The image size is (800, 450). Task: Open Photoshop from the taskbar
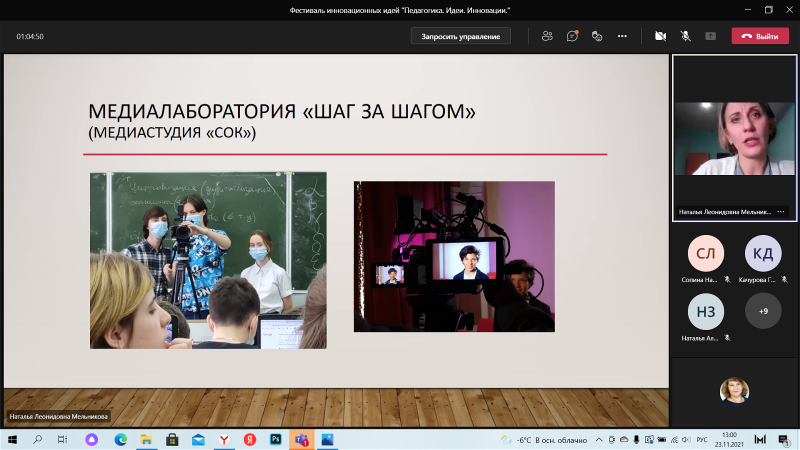275,440
